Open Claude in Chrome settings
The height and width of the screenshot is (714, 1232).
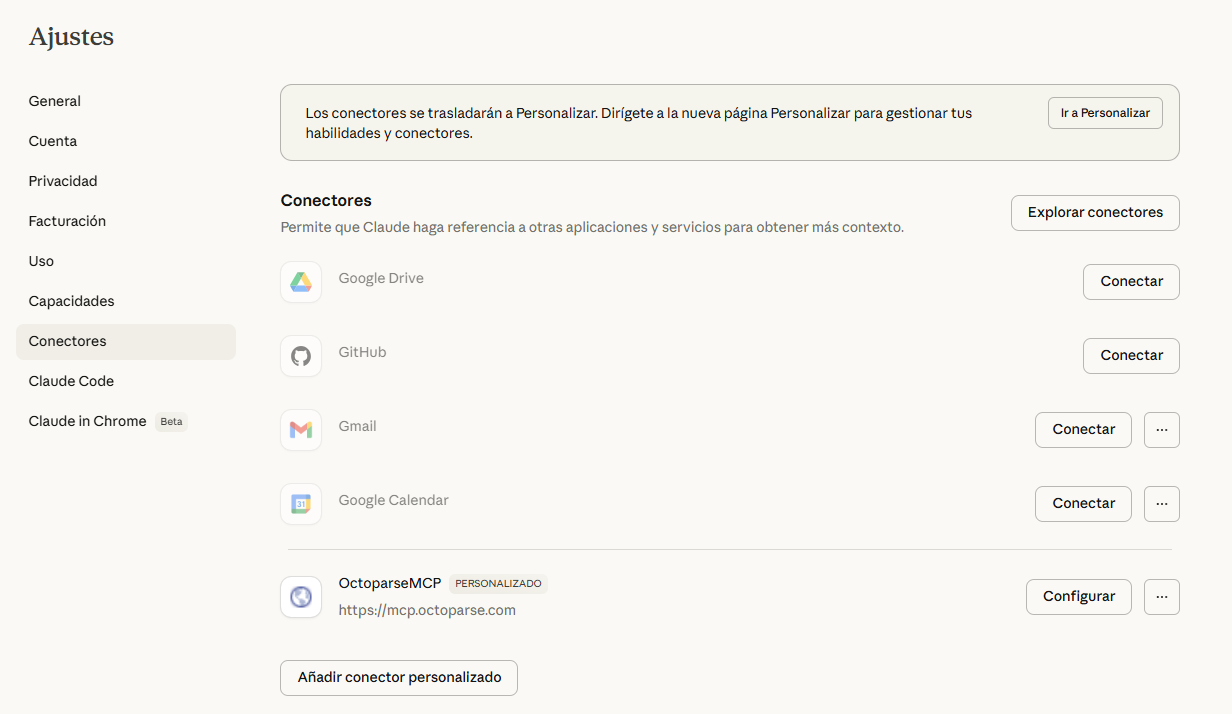88,421
